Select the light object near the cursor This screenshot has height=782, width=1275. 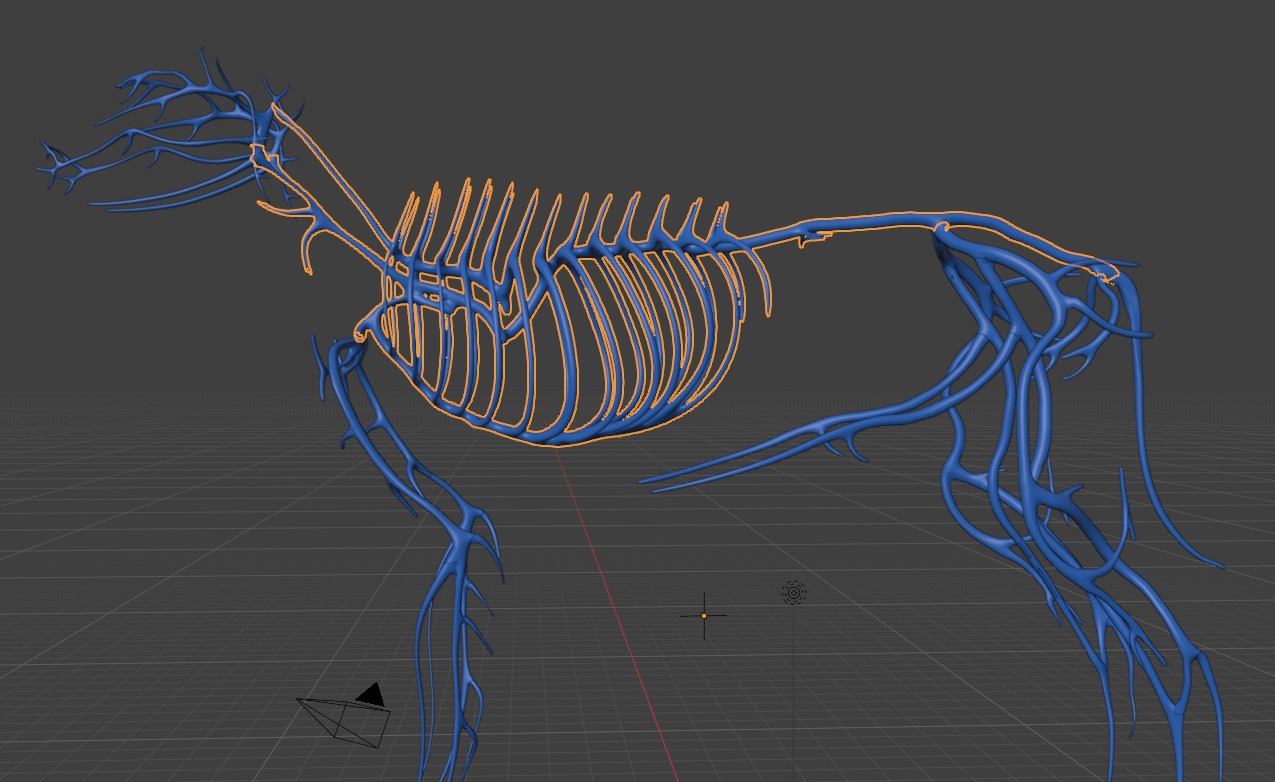click(x=793, y=593)
